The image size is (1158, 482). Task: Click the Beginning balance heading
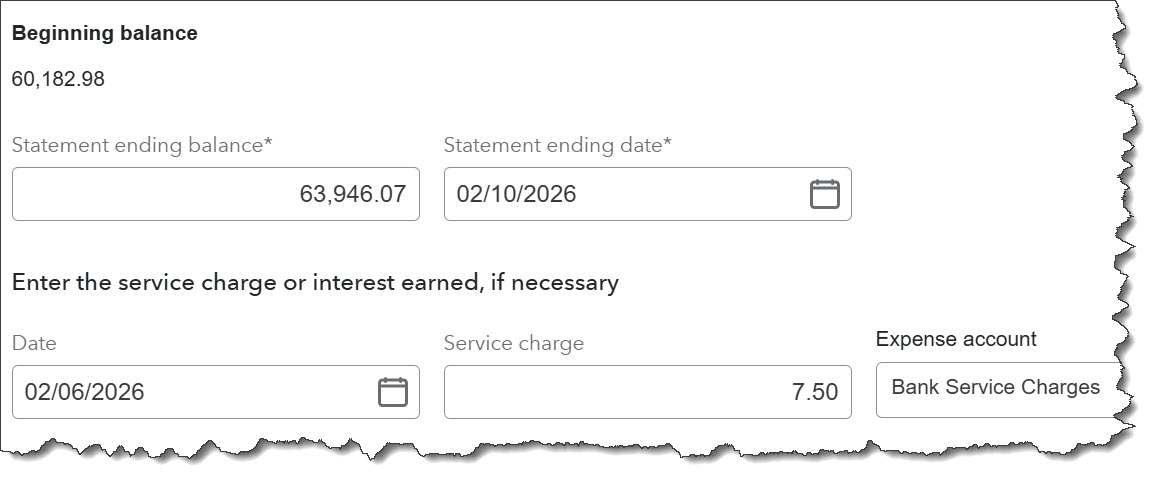coord(104,33)
